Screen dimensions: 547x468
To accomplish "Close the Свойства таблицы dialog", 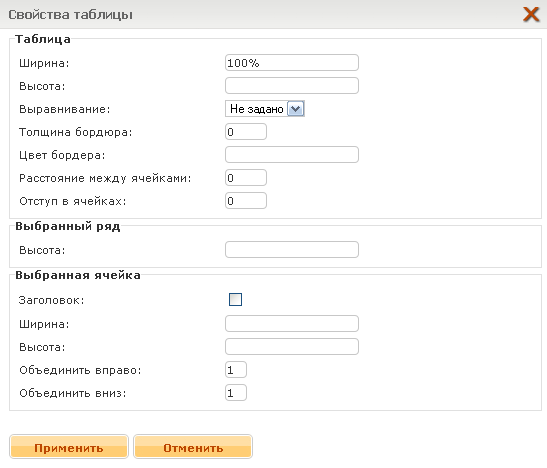I will point(531,15).
